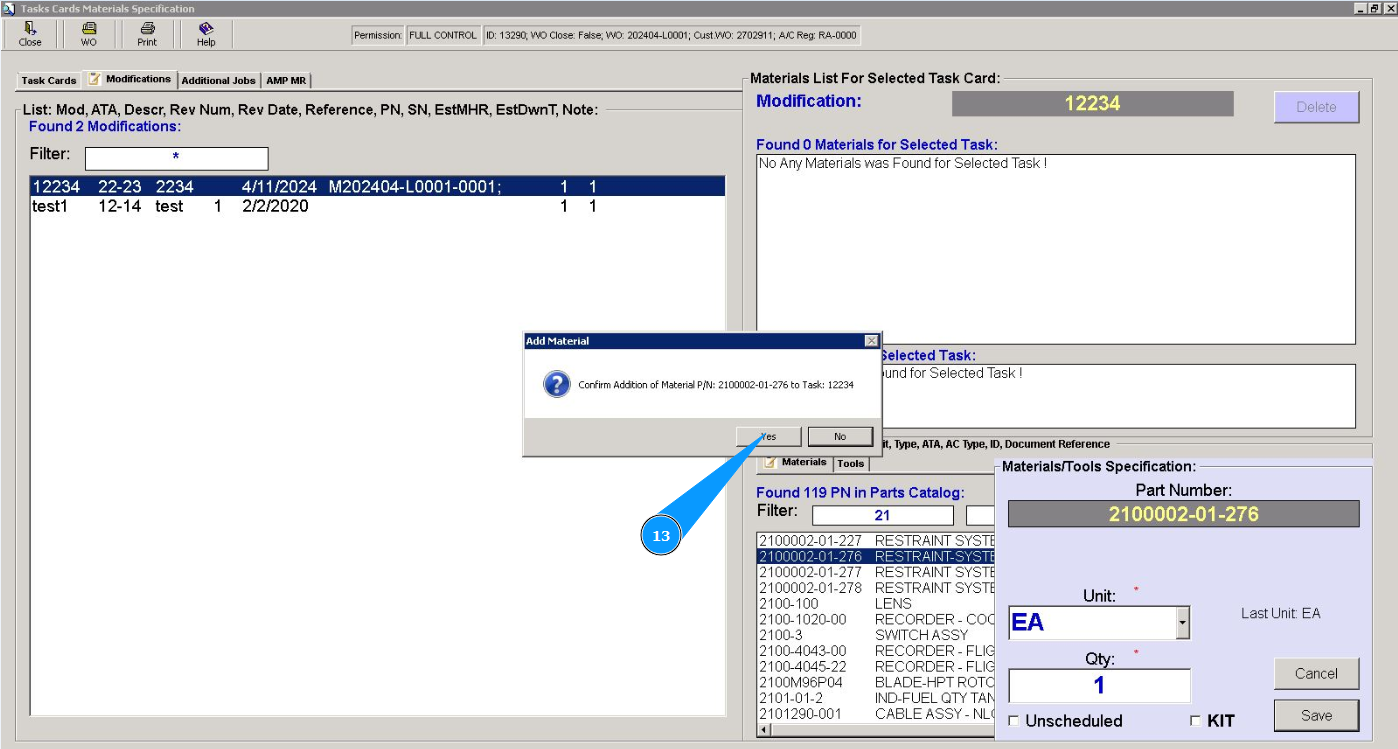Click the Delete button

[x=1316, y=107]
